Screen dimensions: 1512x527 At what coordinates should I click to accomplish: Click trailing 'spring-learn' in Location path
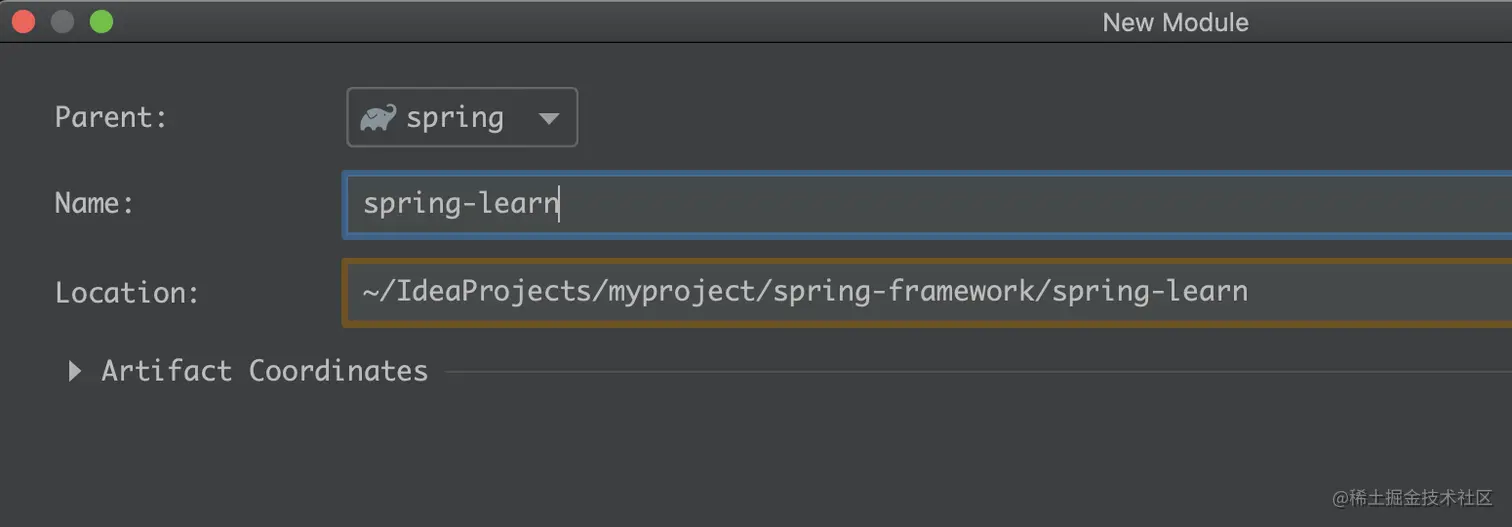(1149, 292)
